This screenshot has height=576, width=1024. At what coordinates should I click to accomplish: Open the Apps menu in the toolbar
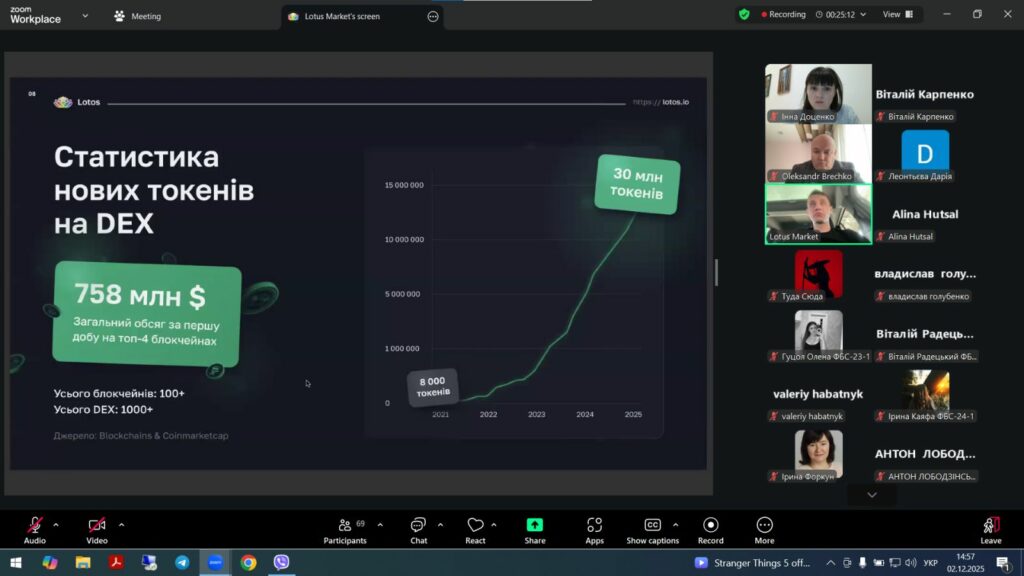click(594, 526)
